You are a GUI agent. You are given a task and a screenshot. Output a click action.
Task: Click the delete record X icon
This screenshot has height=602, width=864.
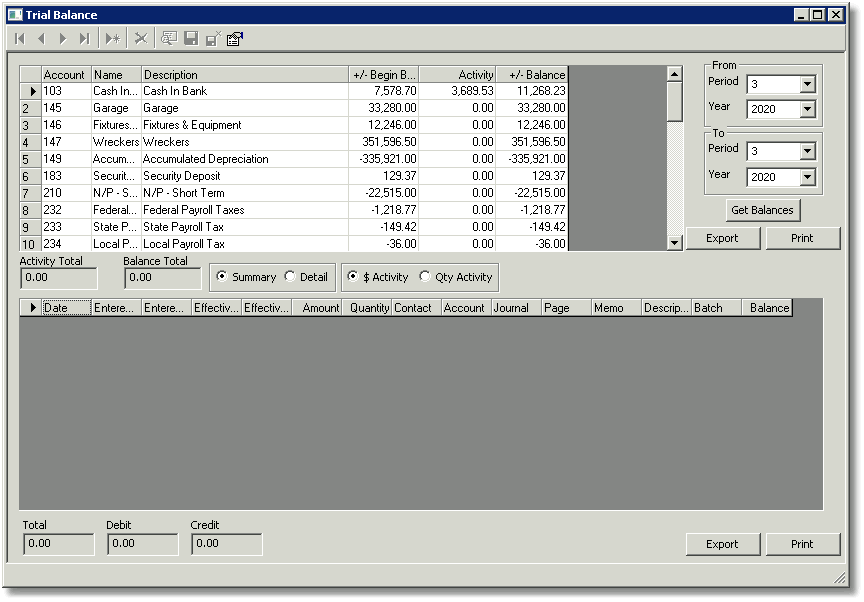141,39
